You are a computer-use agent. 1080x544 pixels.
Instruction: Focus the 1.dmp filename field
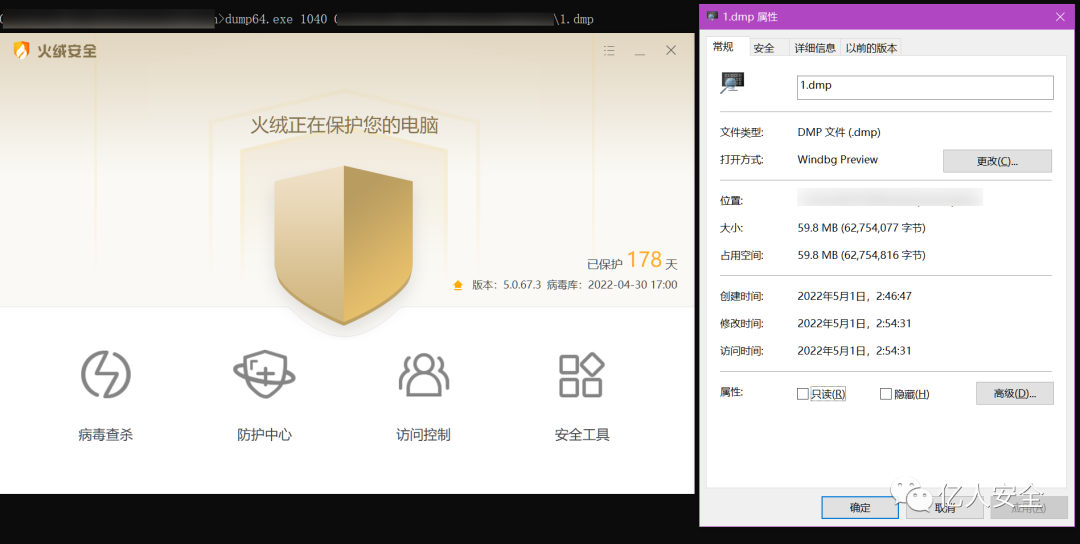click(925, 87)
